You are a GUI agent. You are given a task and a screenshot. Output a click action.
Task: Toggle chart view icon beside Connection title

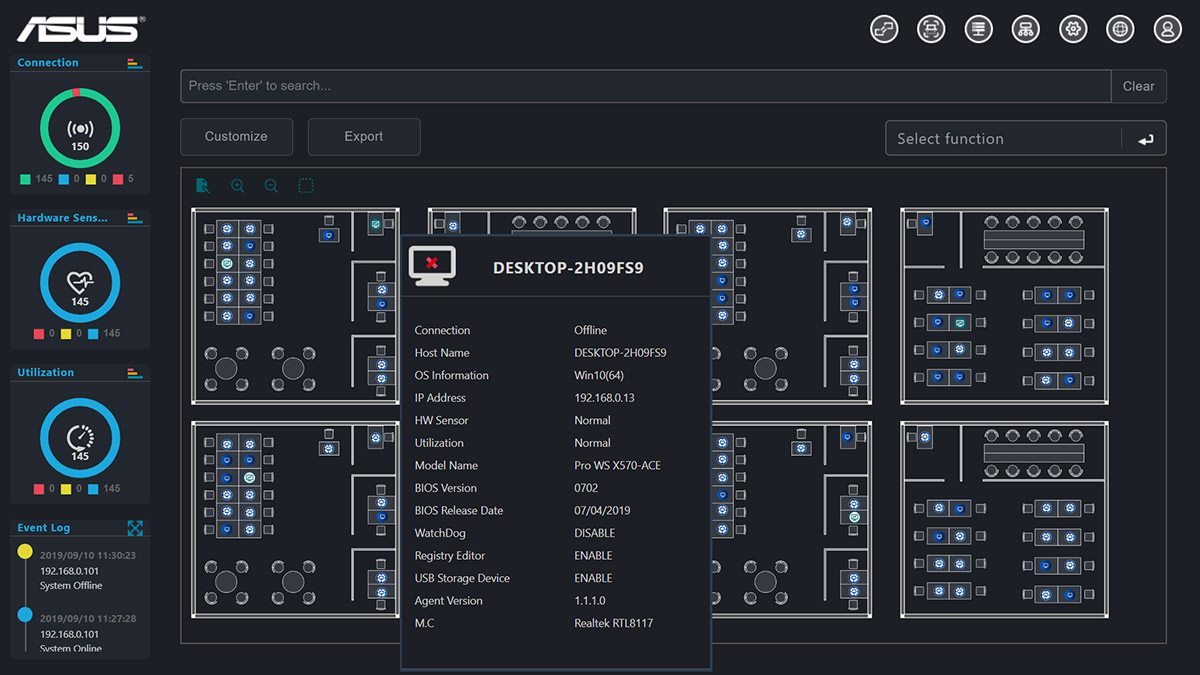pyautogui.click(x=135, y=63)
